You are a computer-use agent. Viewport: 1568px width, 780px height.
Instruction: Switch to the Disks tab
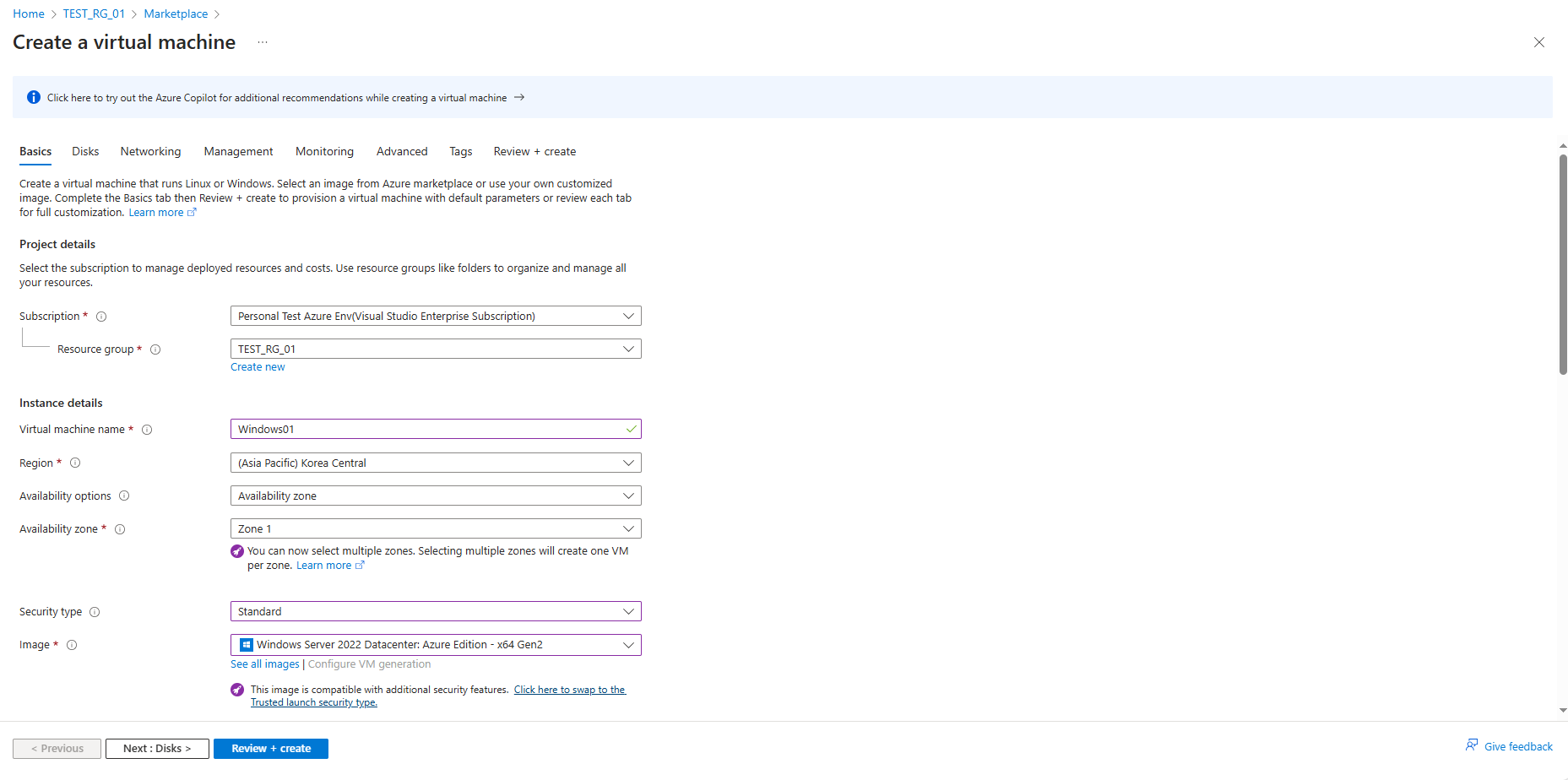tap(85, 151)
